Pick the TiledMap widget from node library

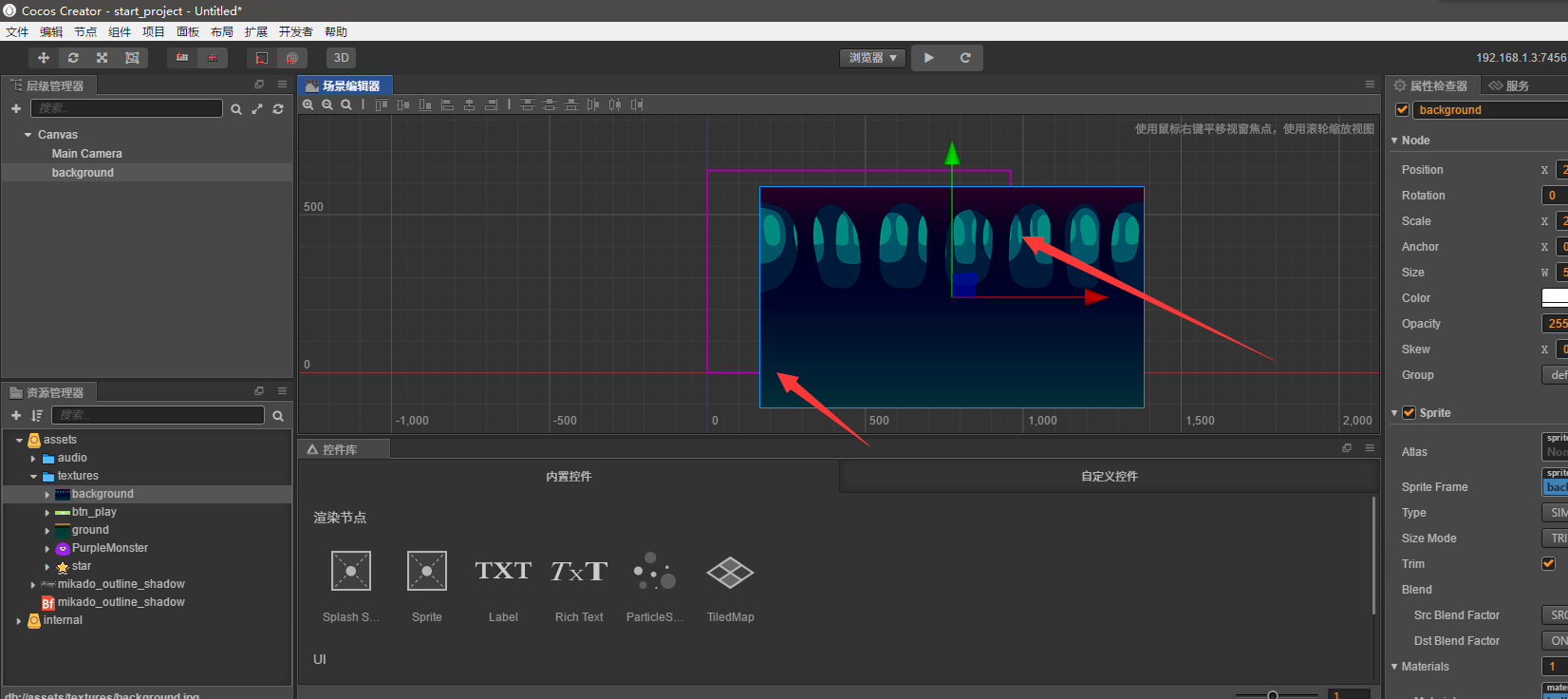coord(730,584)
